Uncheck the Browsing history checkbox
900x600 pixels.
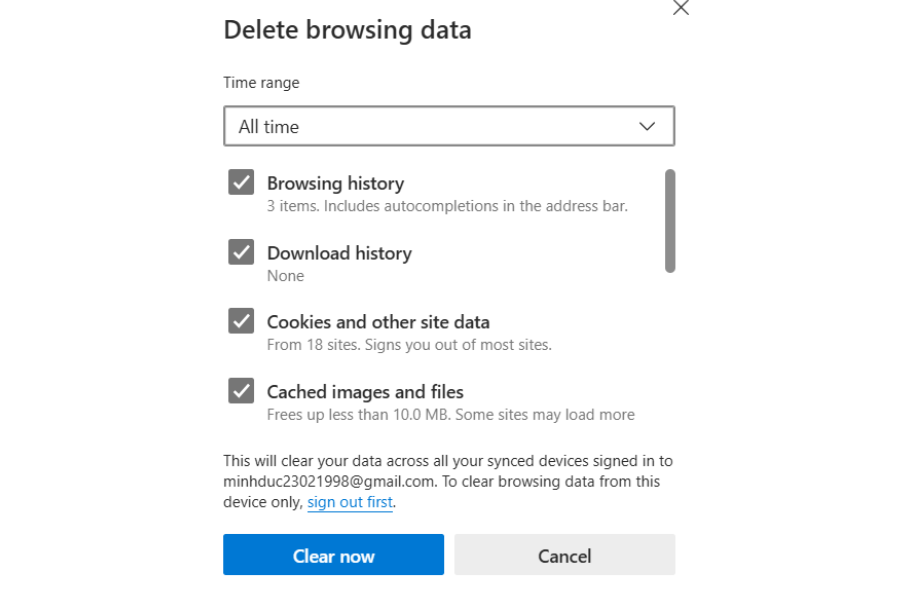pos(240,182)
